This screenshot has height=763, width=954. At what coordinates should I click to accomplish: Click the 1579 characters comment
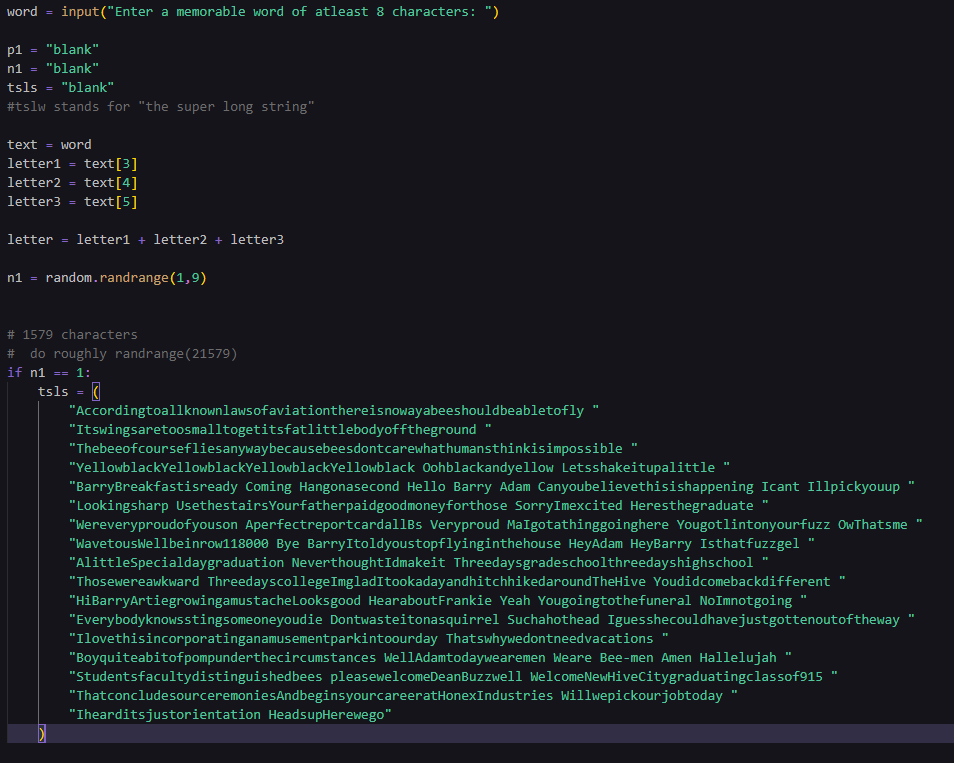pyautogui.click(x=70, y=334)
